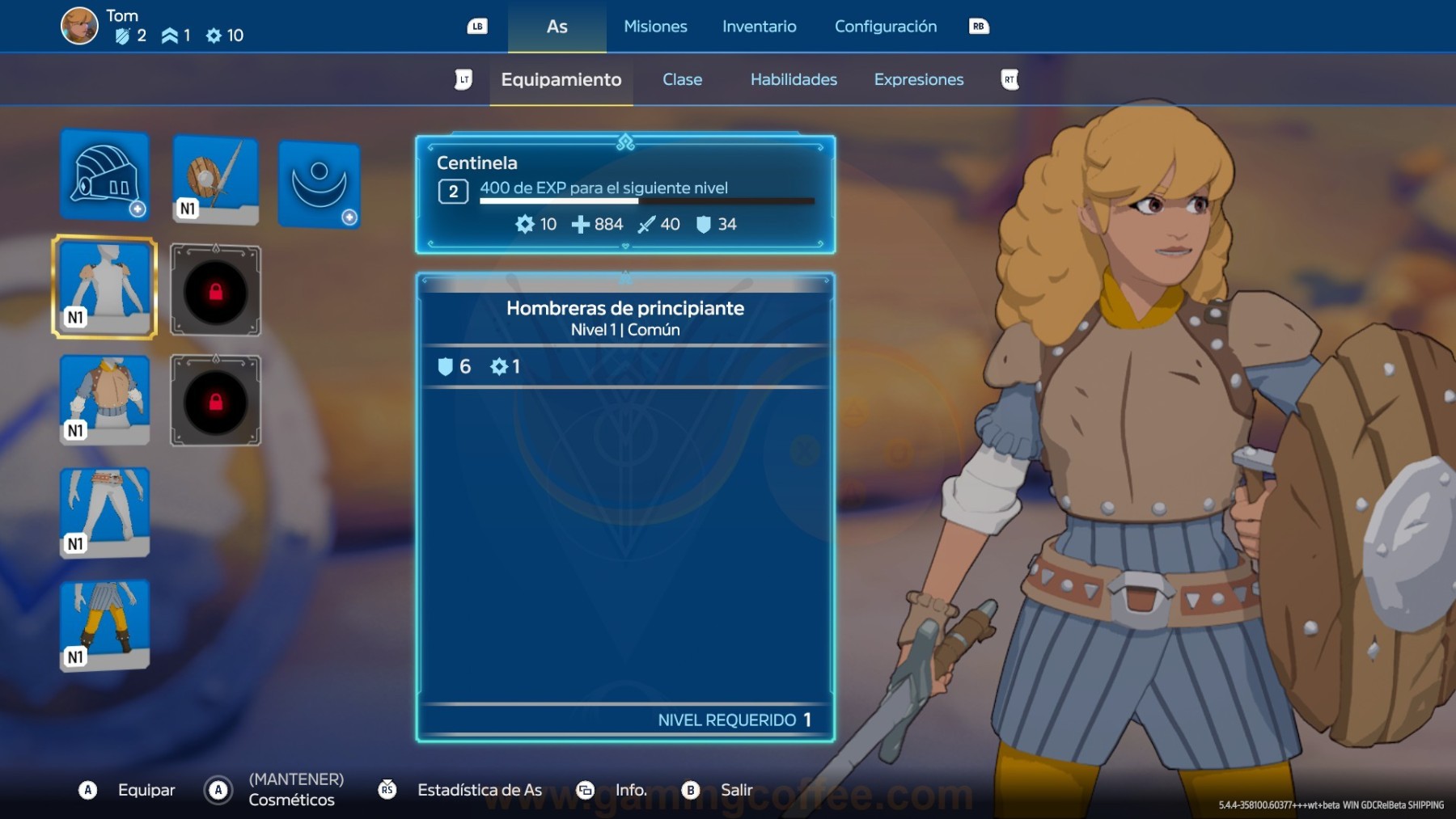
Task: Select the amulet necklace slot
Action: click(320, 184)
